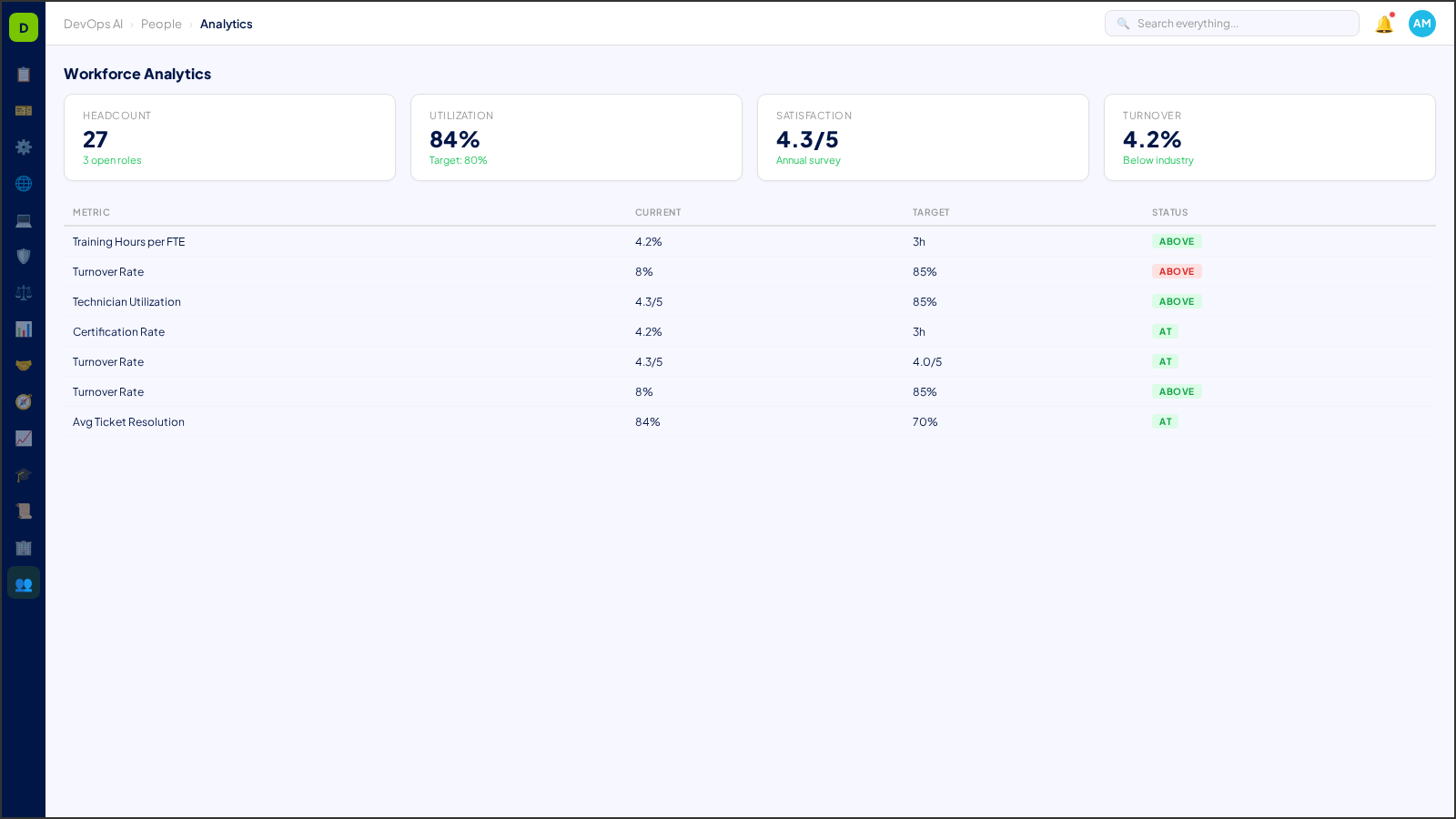Toggle the ABOVE status badge on Turnover Rate
Screen dimensions: 1456x819
point(1177,271)
